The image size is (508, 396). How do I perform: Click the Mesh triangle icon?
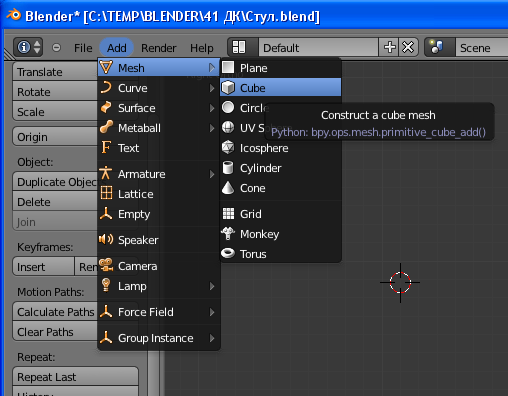106,68
